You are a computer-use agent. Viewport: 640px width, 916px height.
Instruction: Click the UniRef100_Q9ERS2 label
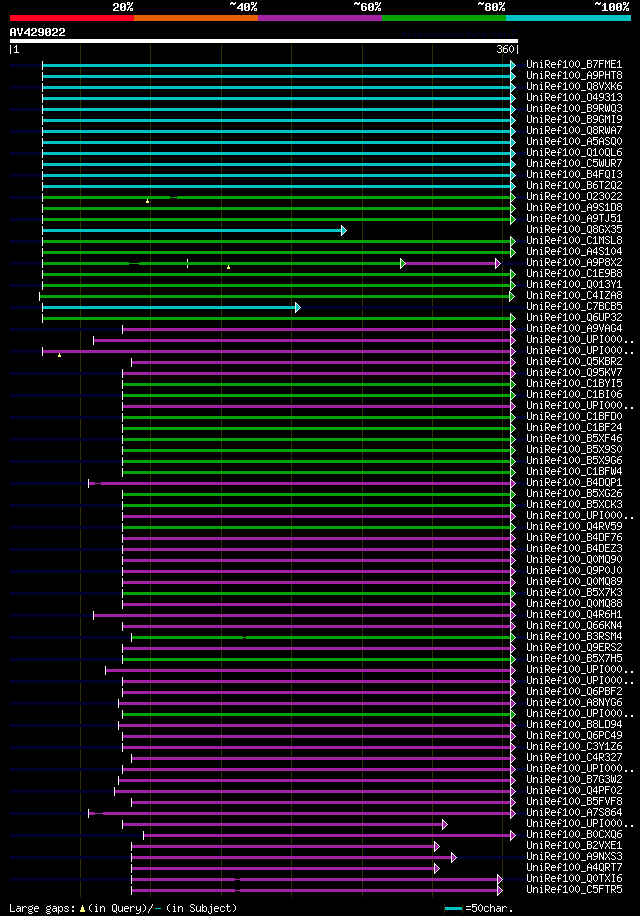[574, 647]
